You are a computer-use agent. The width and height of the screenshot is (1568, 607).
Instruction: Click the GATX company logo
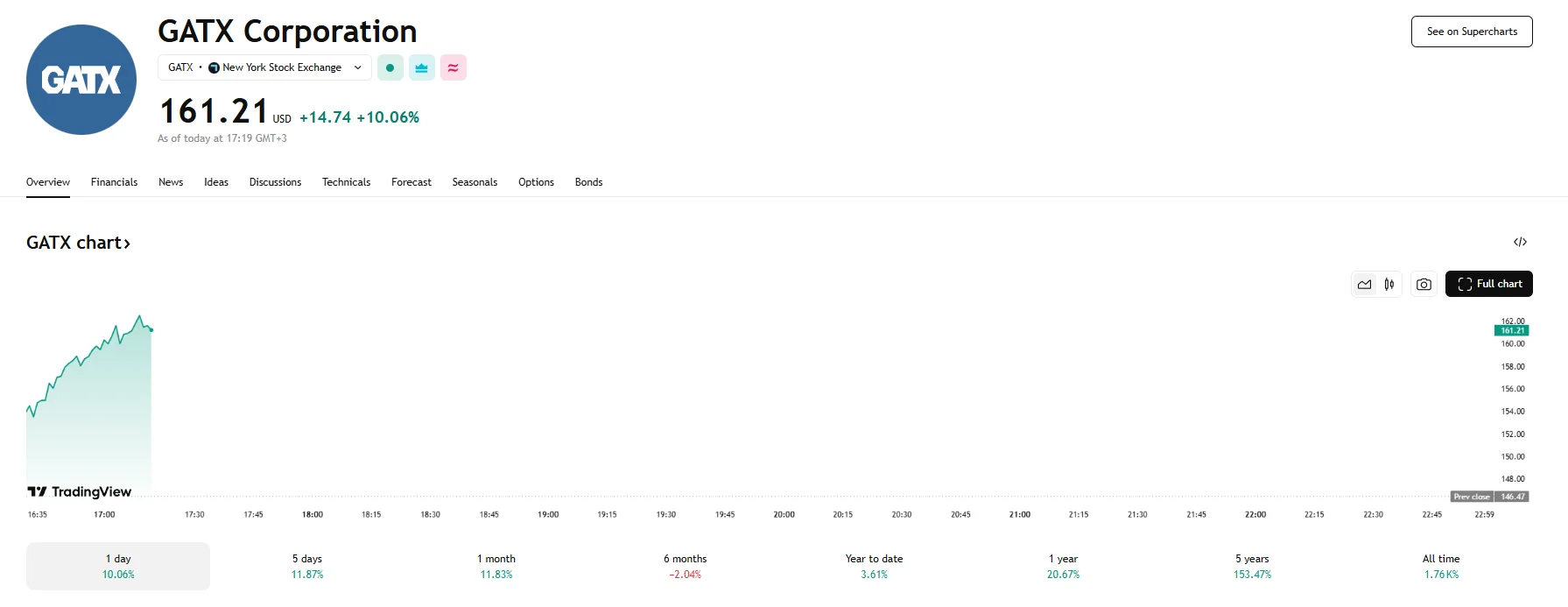point(81,80)
